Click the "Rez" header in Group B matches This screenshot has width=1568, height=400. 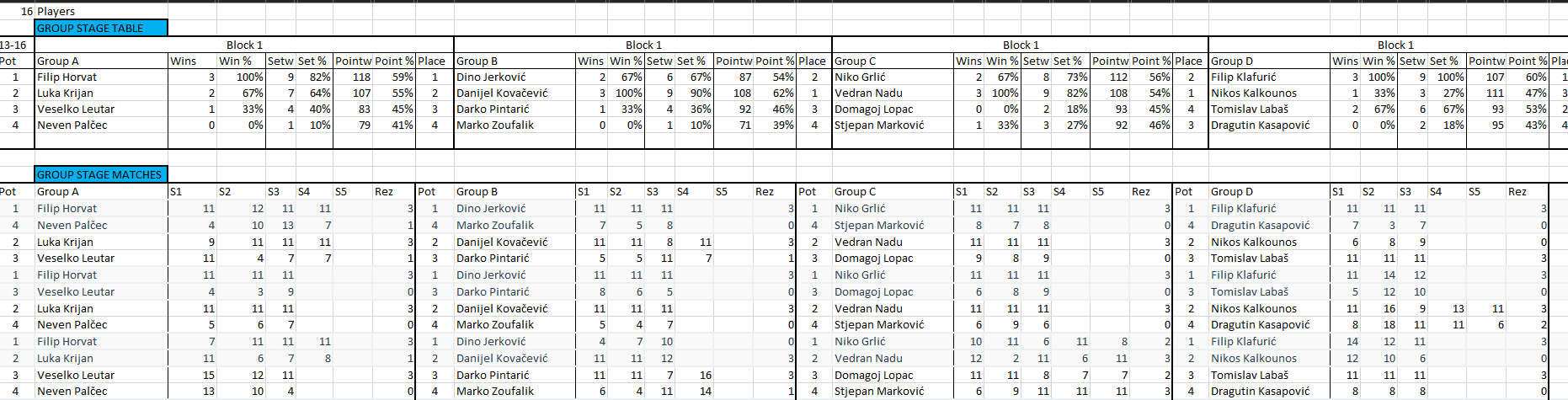[x=764, y=191]
